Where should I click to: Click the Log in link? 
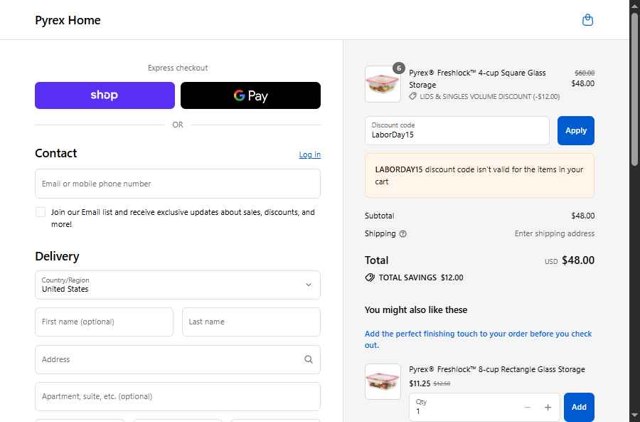[309, 155]
